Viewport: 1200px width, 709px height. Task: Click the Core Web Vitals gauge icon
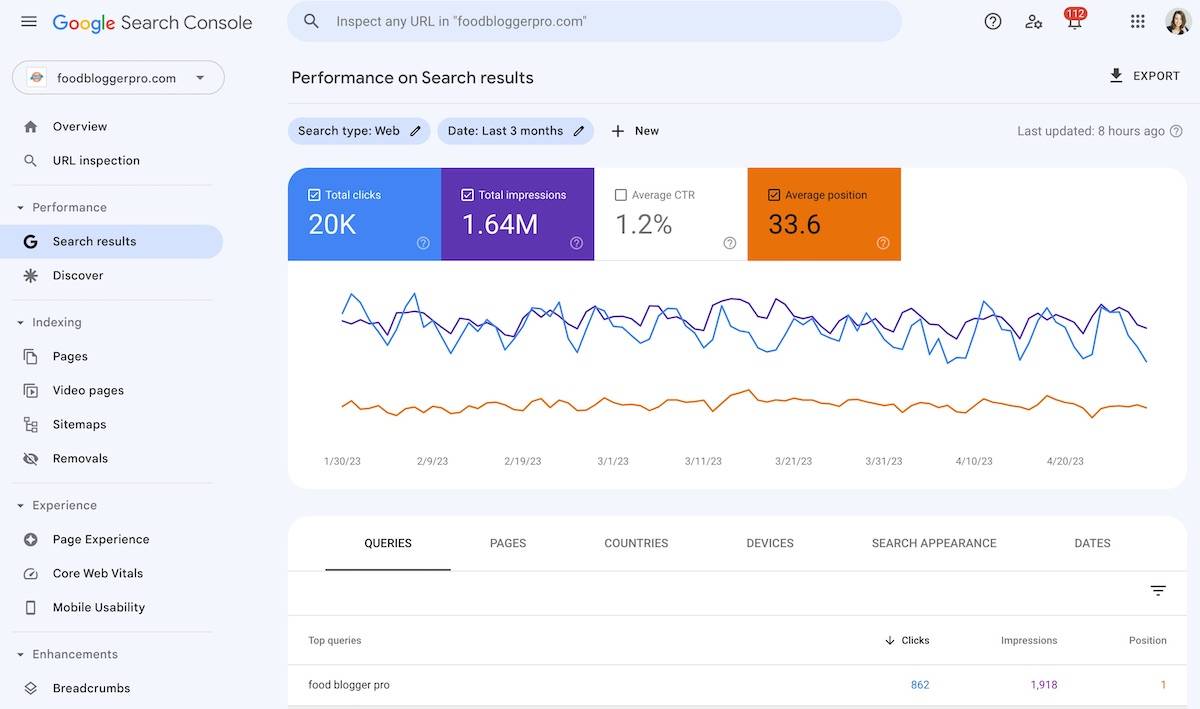pos(31,574)
